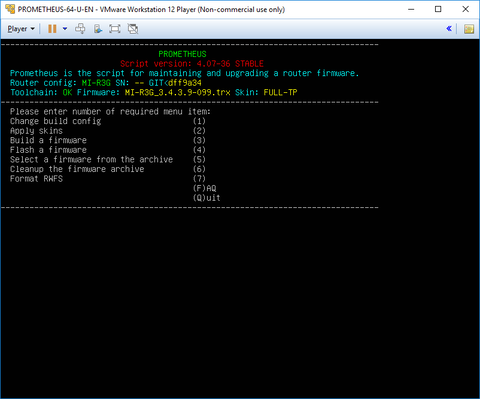Open the removable devices/snapshot icon

(98, 29)
